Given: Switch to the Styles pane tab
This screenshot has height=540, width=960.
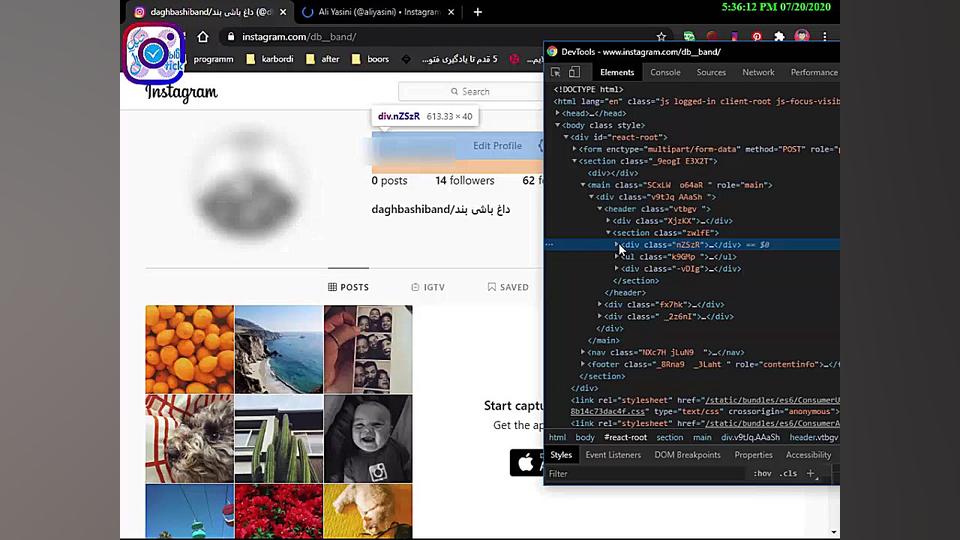Looking at the screenshot, I should 561,455.
